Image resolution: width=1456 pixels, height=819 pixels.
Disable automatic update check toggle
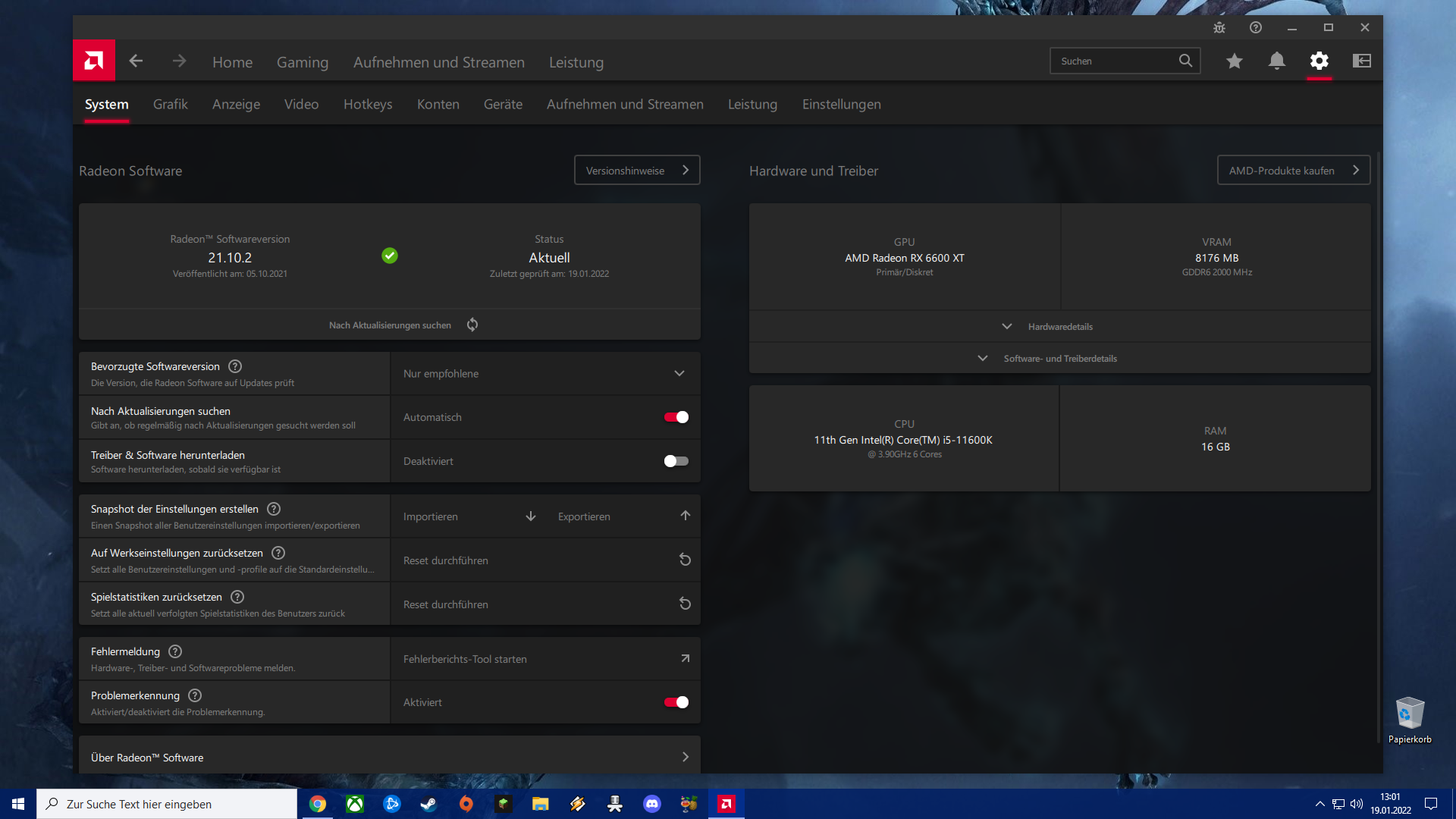[676, 417]
